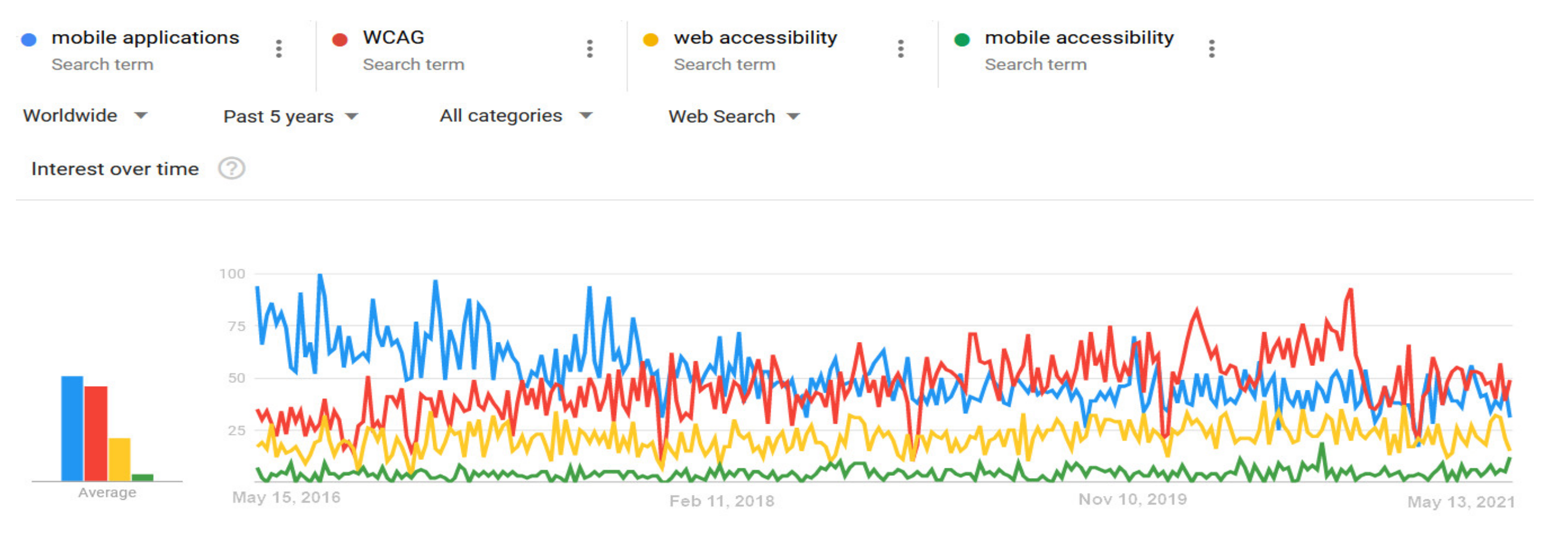Expand the All categories dropdown
Viewport: 1568px width, 538px height.
pyautogui.click(x=515, y=116)
